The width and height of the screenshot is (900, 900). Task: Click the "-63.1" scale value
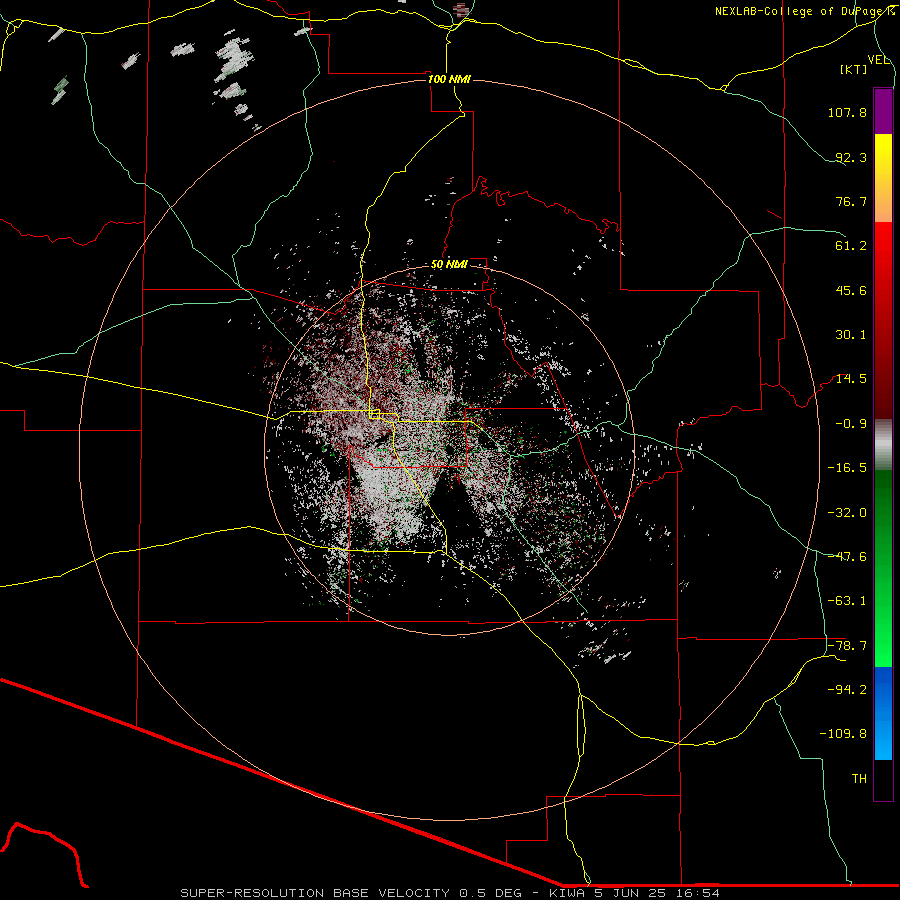[x=847, y=601]
